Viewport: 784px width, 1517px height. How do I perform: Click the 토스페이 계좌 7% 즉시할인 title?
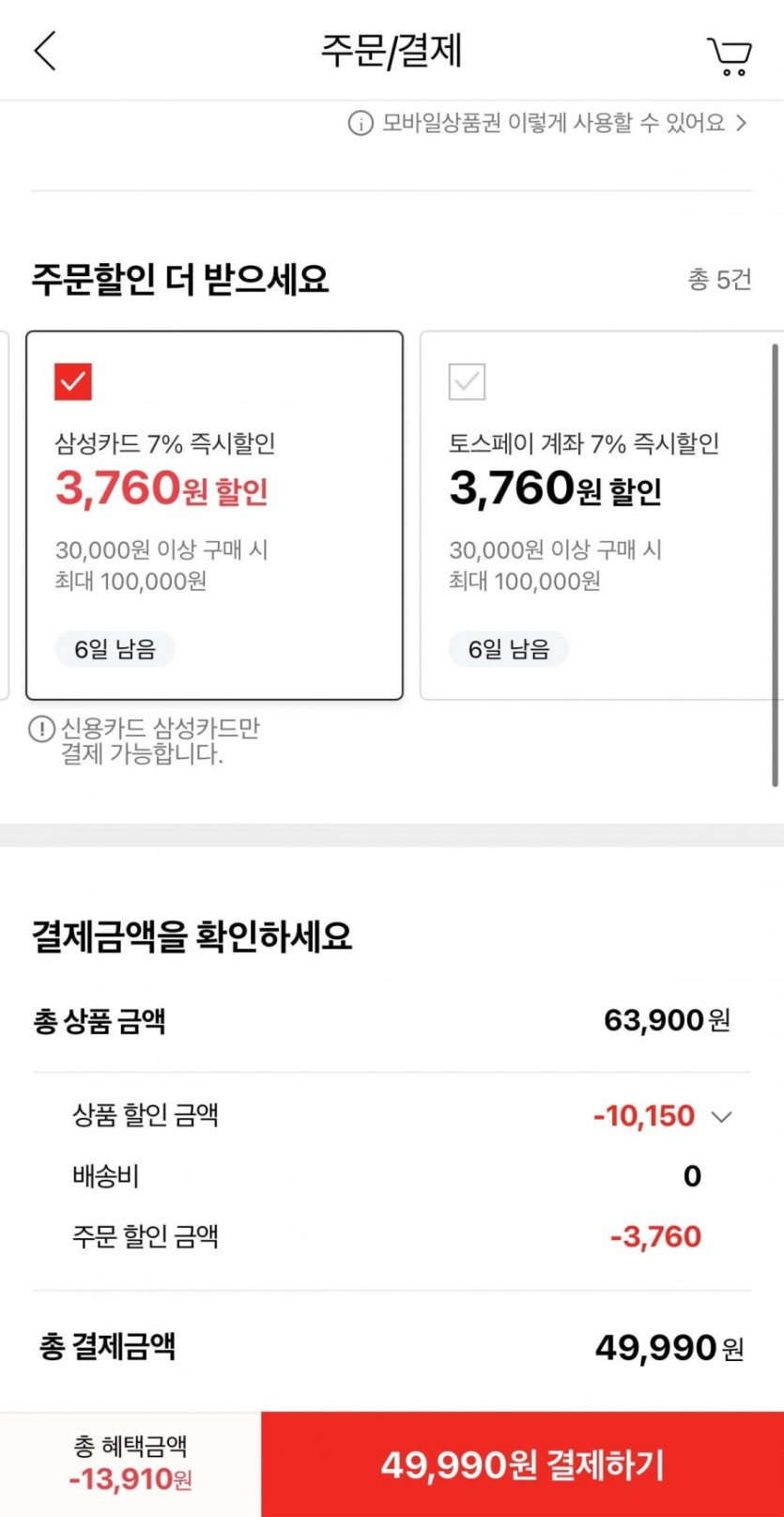click(584, 443)
